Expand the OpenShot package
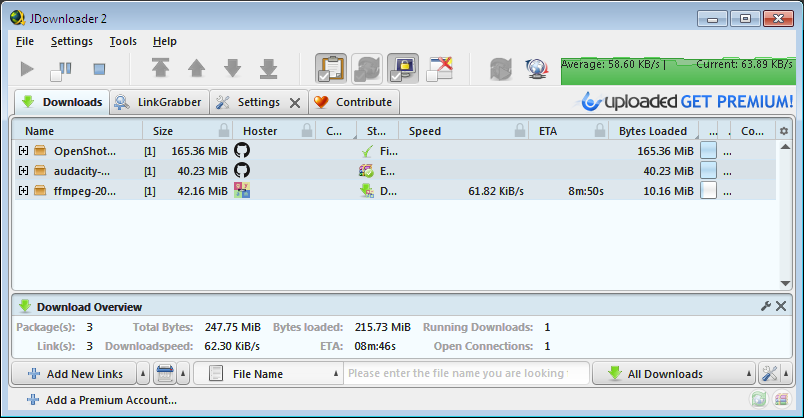The width and height of the screenshot is (805, 418). (23, 150)
